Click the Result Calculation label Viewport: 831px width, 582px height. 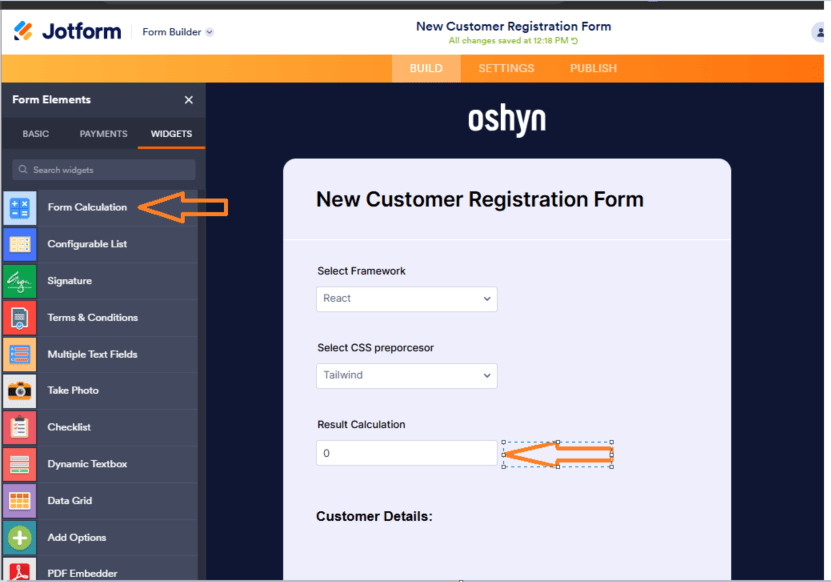[361, 425]
